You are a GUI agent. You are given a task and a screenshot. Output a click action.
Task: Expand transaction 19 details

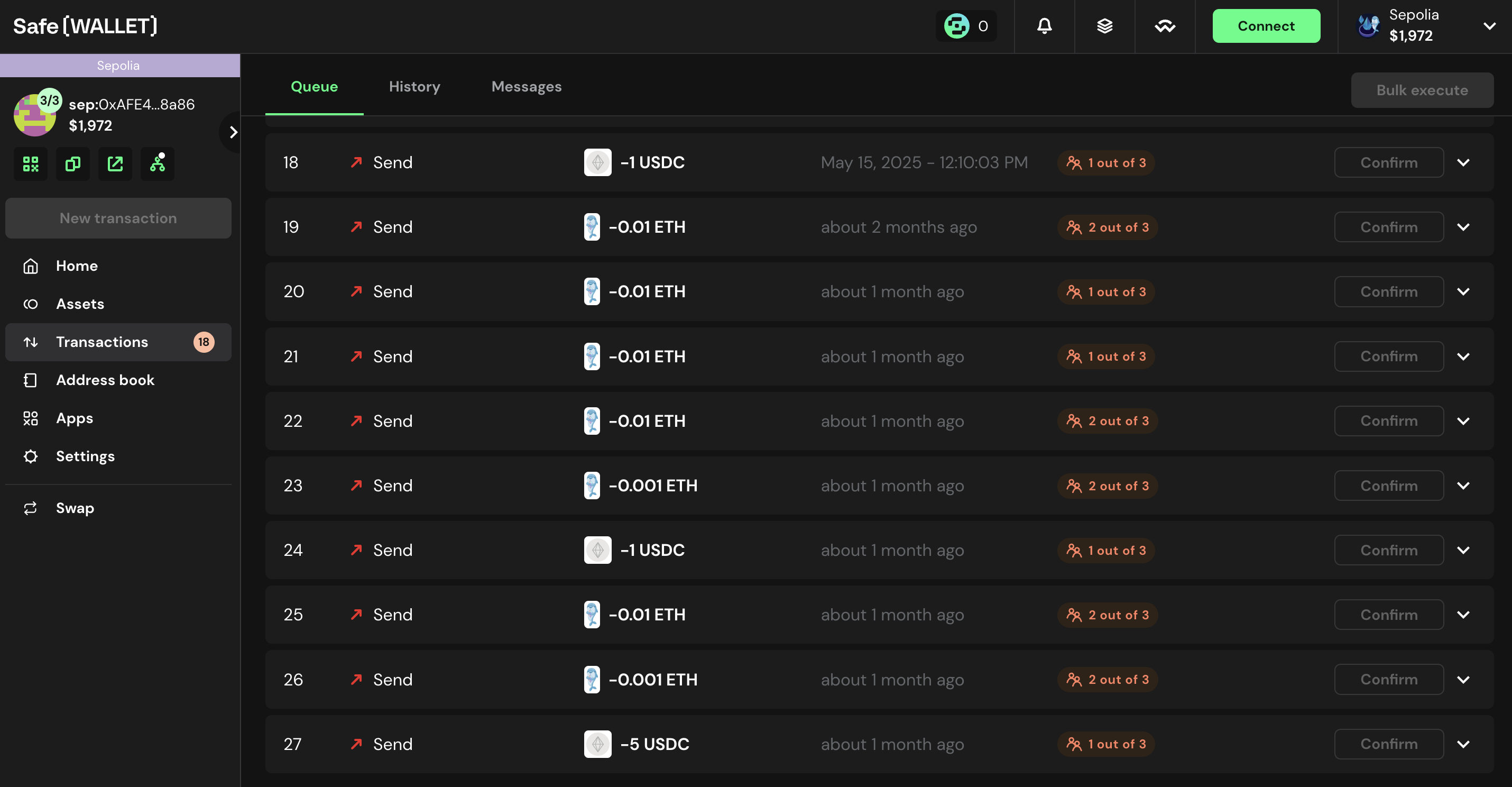(1463, 227)
